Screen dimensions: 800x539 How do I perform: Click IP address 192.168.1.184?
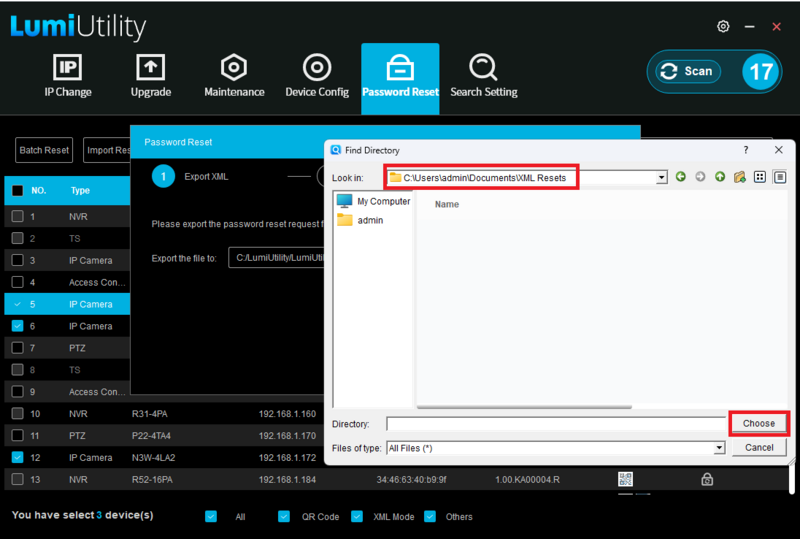tap(287, 480)
